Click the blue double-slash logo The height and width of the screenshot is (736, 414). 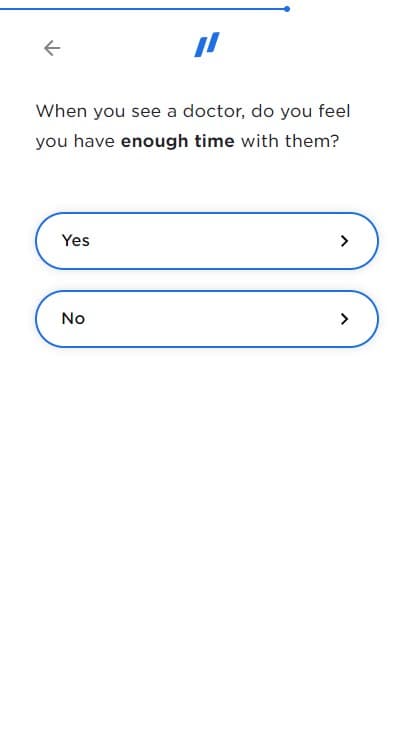207,45
